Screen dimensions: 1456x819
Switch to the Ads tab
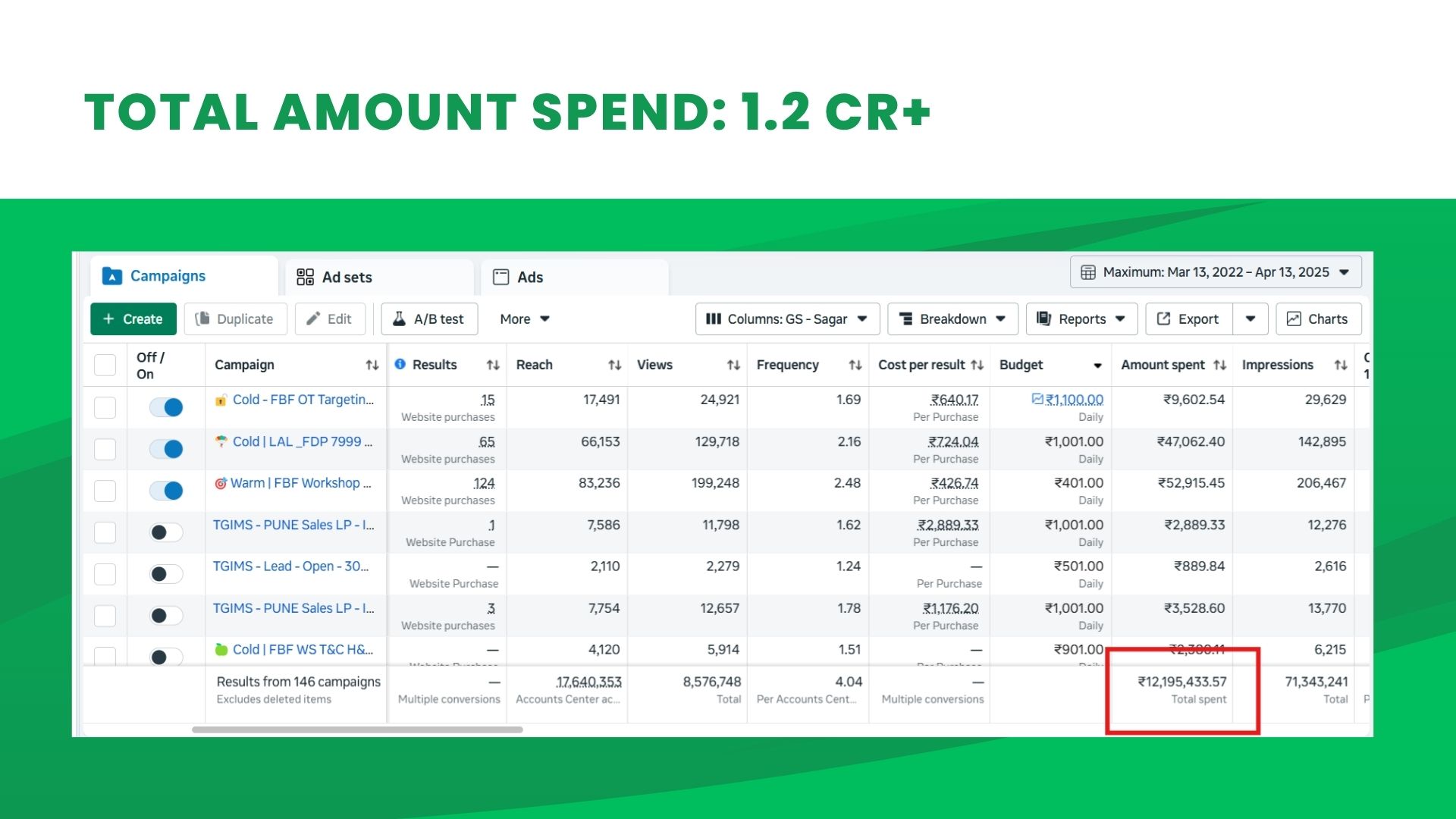(x=575, y=278)
